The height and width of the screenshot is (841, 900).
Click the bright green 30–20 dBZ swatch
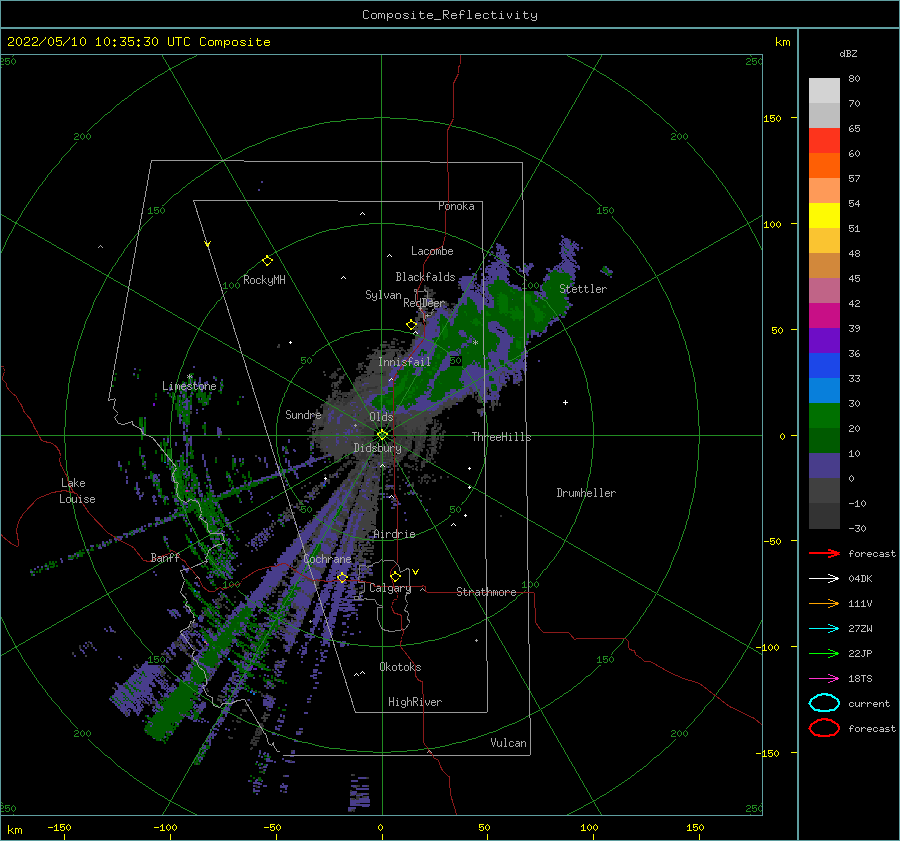[x=824, y=416]
